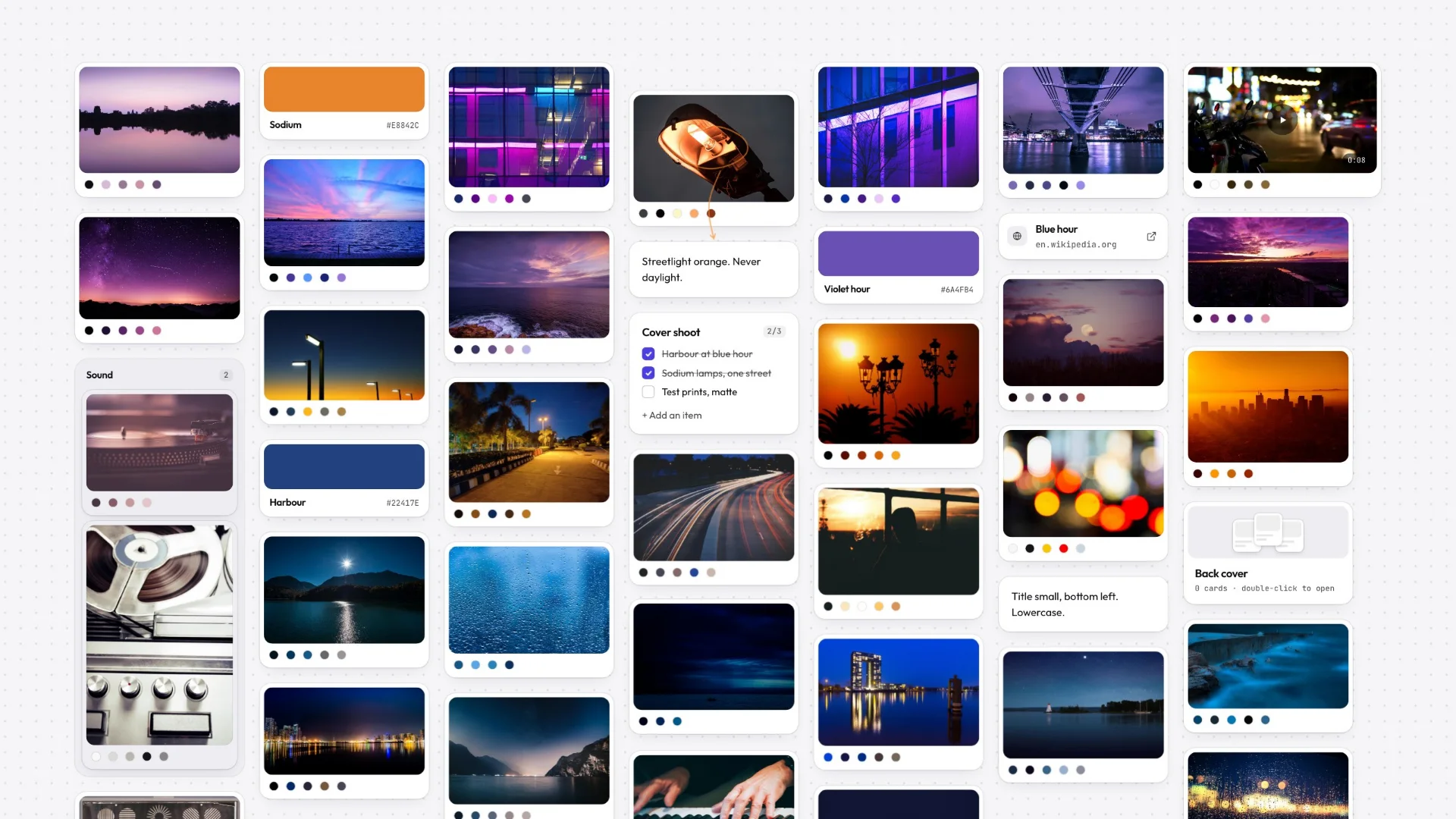This screenshot has height=819, width=1456.
Task: Click the 0:08 video duration label
Action: point(1356,160)
